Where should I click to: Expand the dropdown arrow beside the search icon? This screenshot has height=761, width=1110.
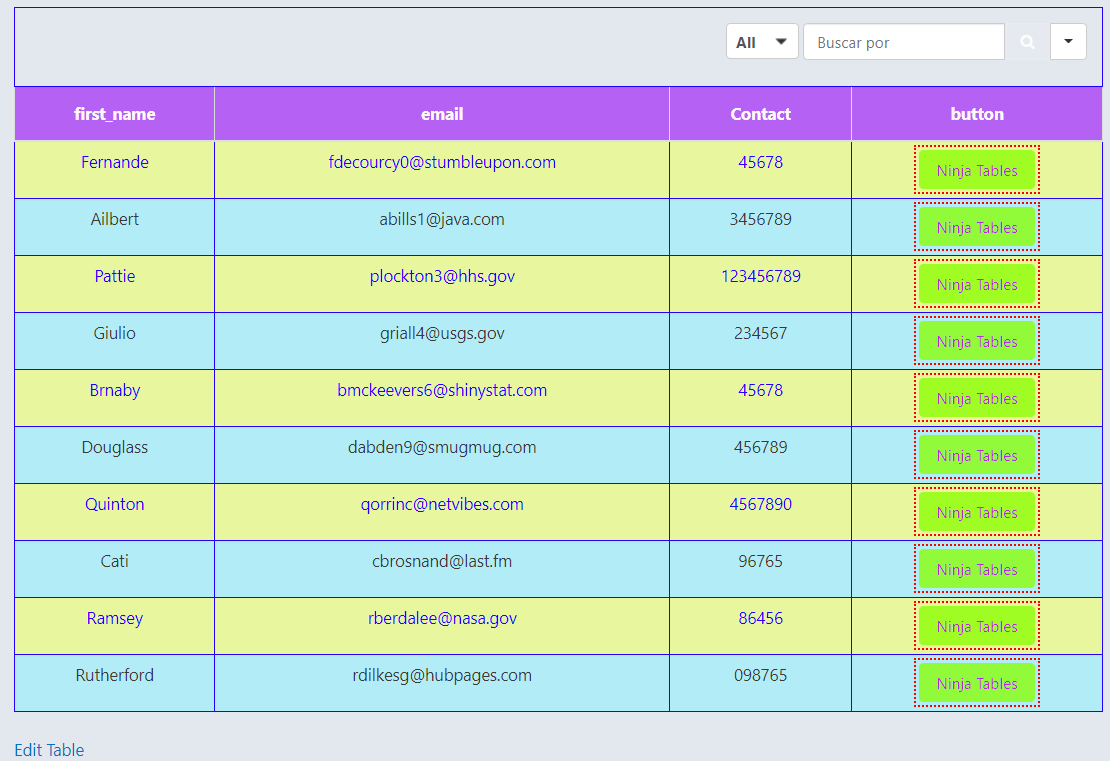(x=1069, y=41)
